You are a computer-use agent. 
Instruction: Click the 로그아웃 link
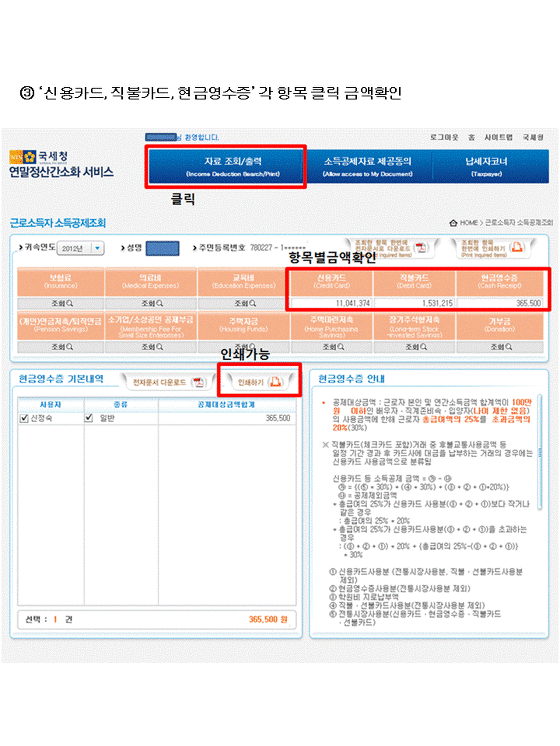[x=443, y=137]
